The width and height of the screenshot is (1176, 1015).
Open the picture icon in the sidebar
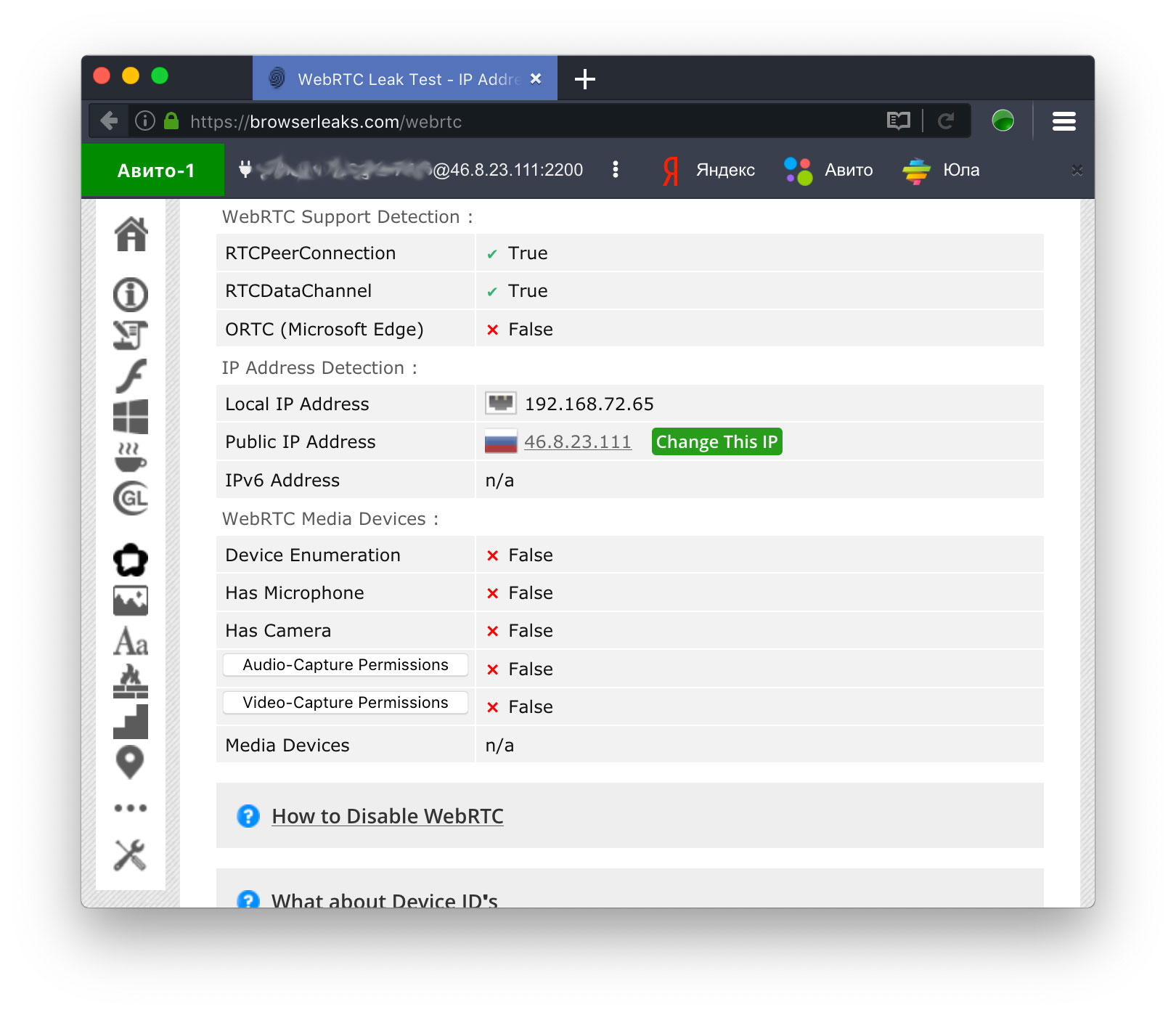point(131,600)
